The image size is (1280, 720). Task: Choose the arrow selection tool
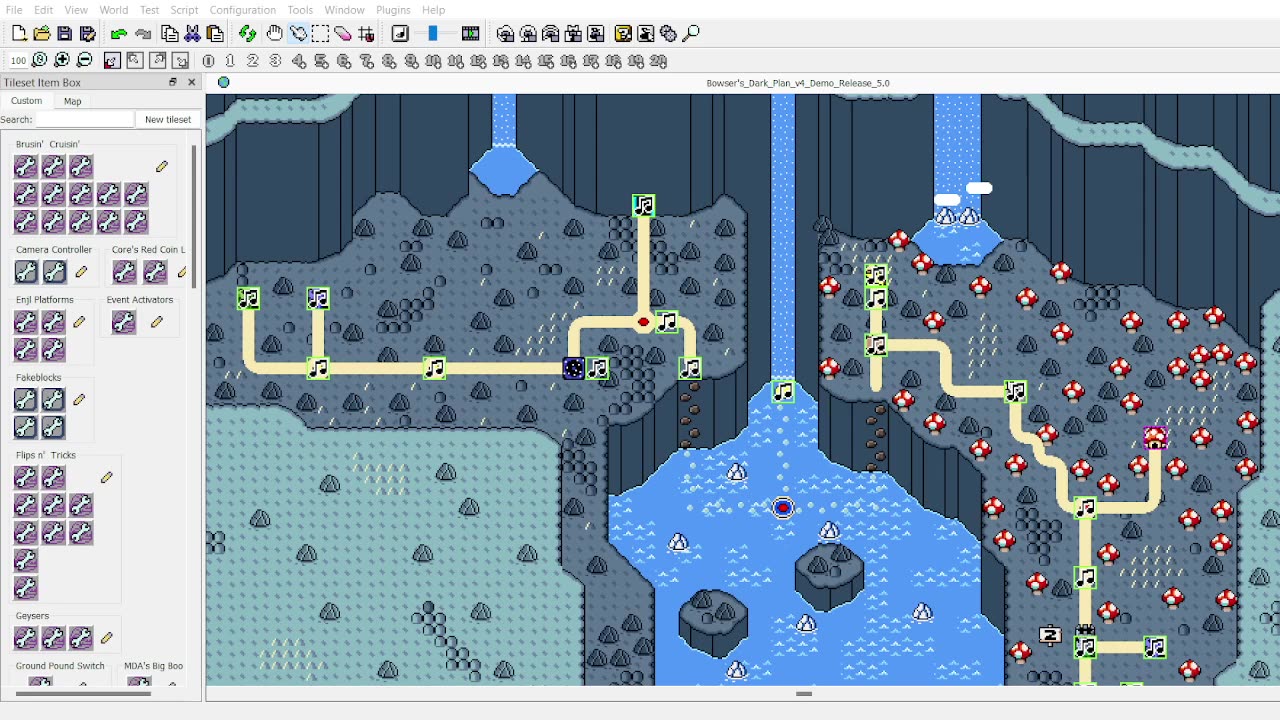pyautogui.click(x=298, y=34)
